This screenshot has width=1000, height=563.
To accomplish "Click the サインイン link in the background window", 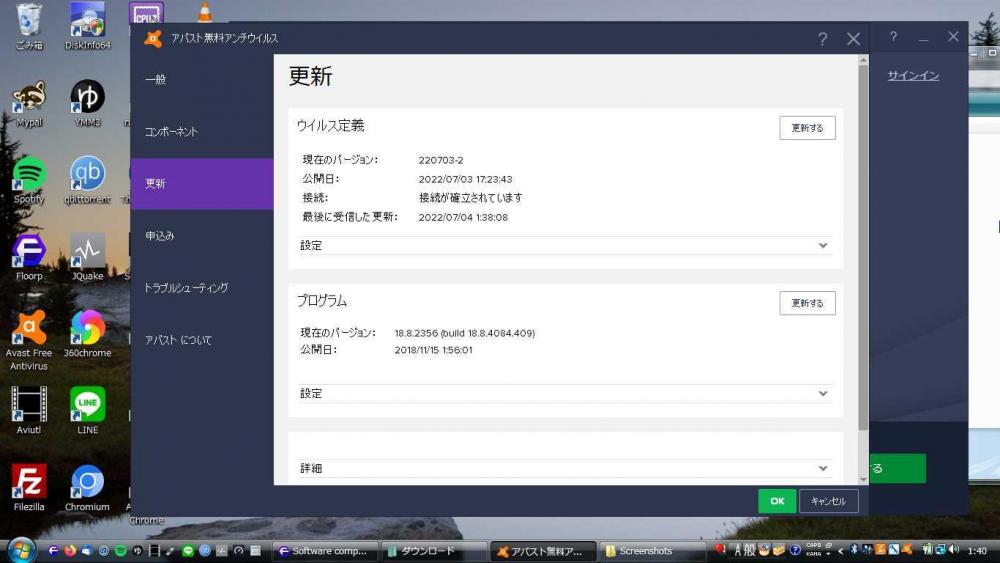I will click(913, 75).
